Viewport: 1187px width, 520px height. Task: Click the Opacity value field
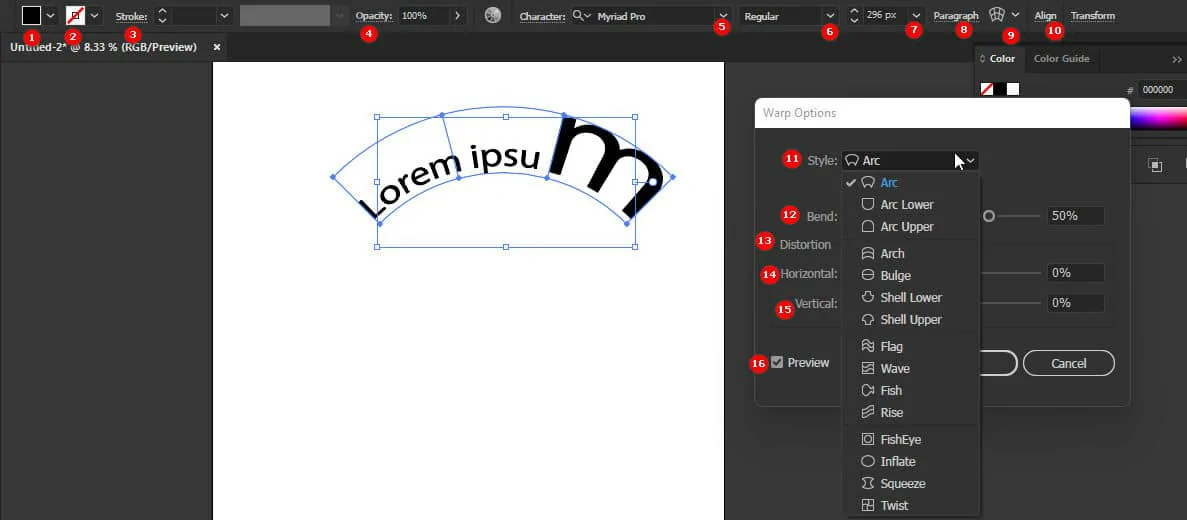tap(423, 16)
